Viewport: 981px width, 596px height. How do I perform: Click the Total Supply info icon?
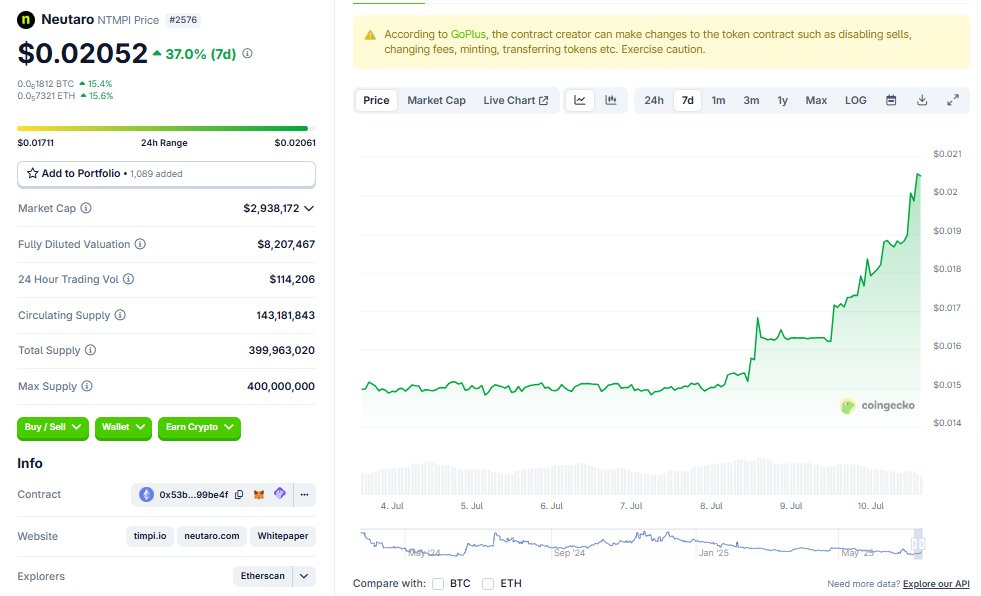[91, 350]
